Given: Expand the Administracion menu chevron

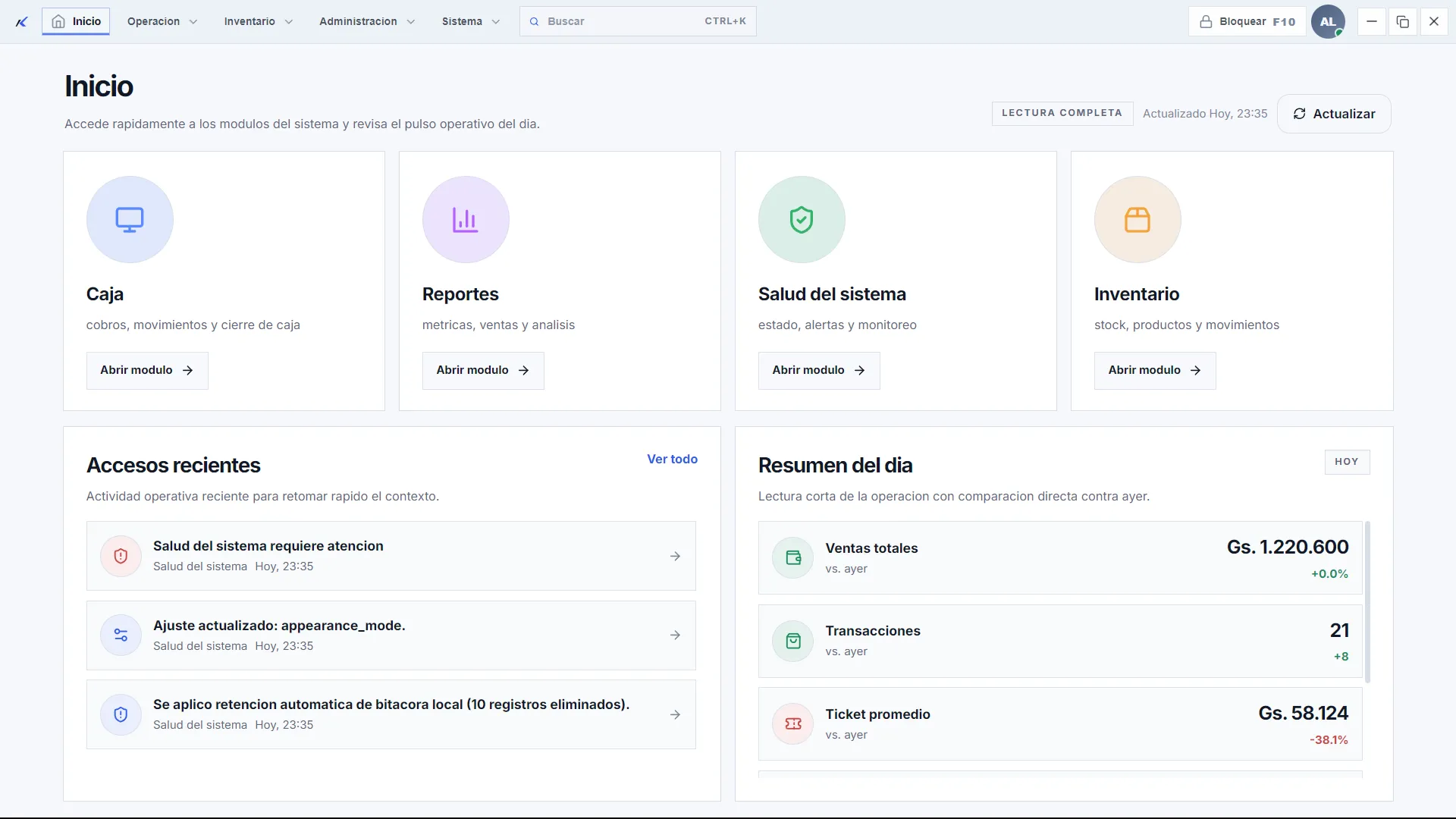Looking at the screenshot, I should tap(410, 22).
